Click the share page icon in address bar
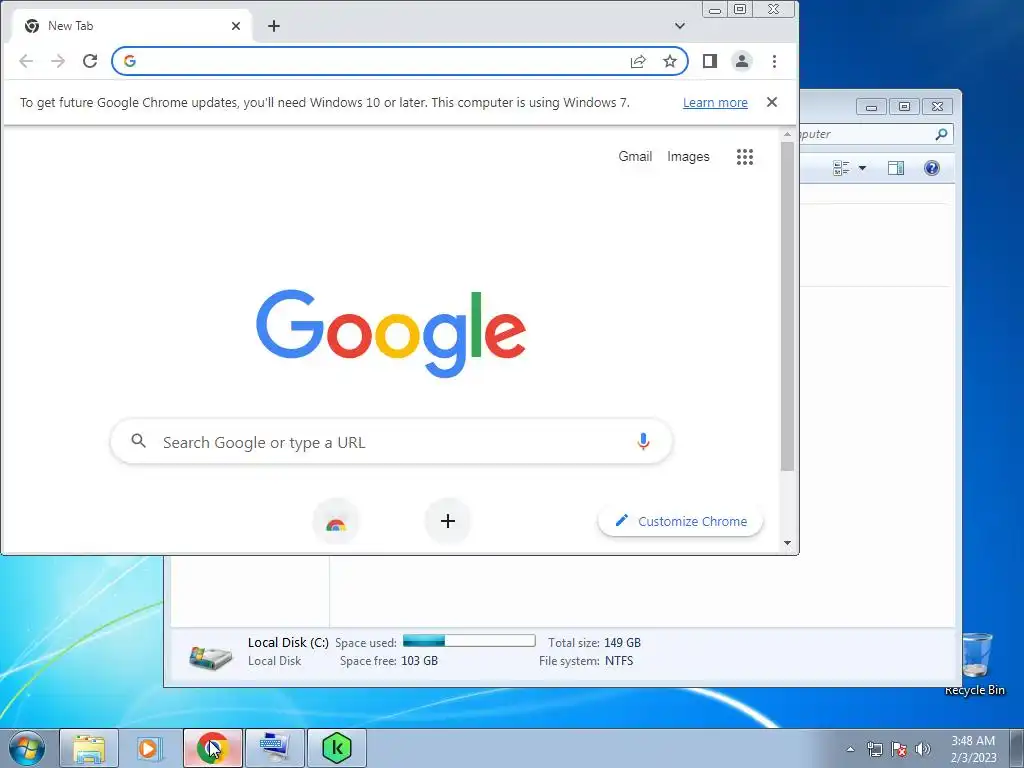This screenshot has height=768, width=1024. coord(638,61)
